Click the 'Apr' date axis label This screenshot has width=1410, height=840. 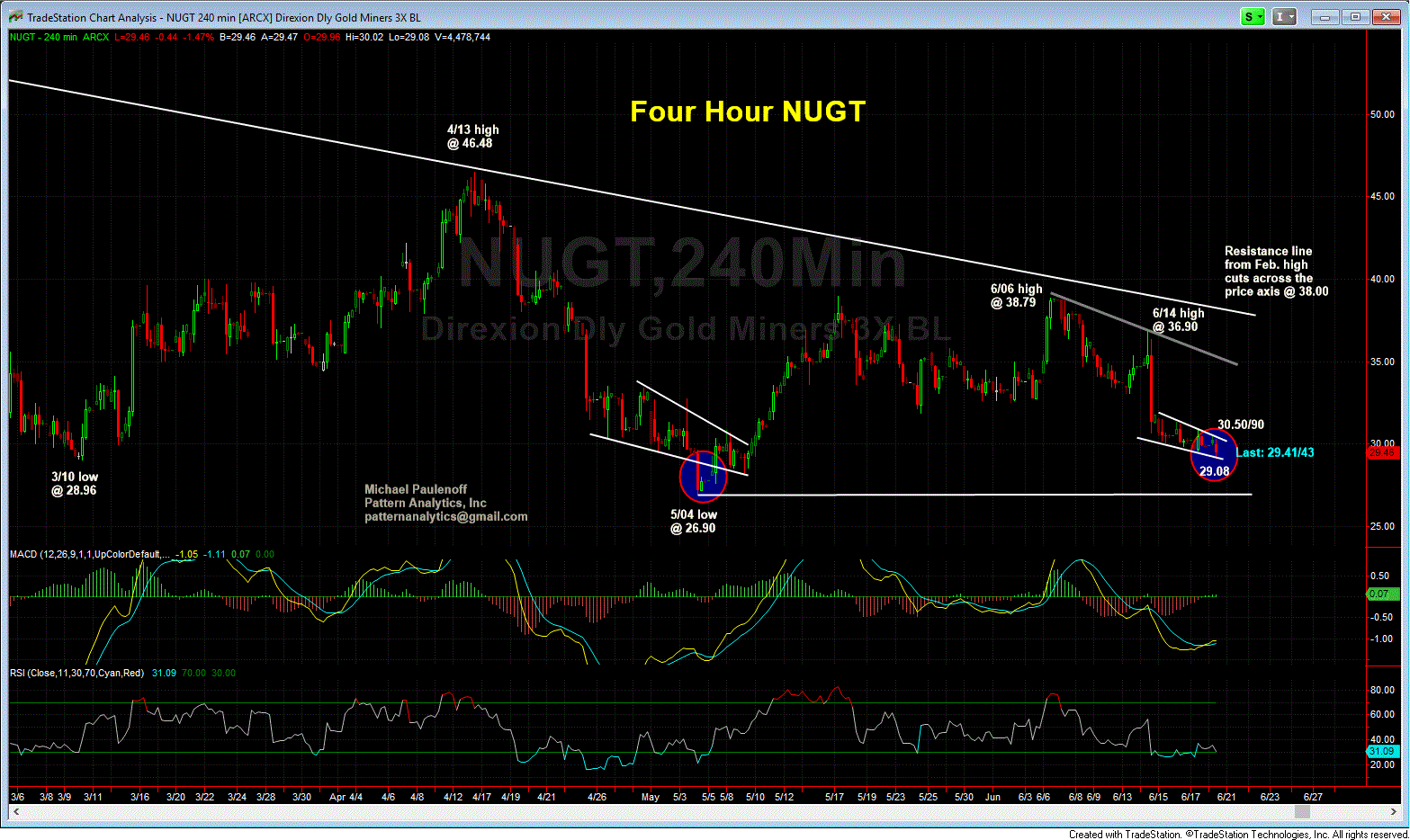coord(337,797)
